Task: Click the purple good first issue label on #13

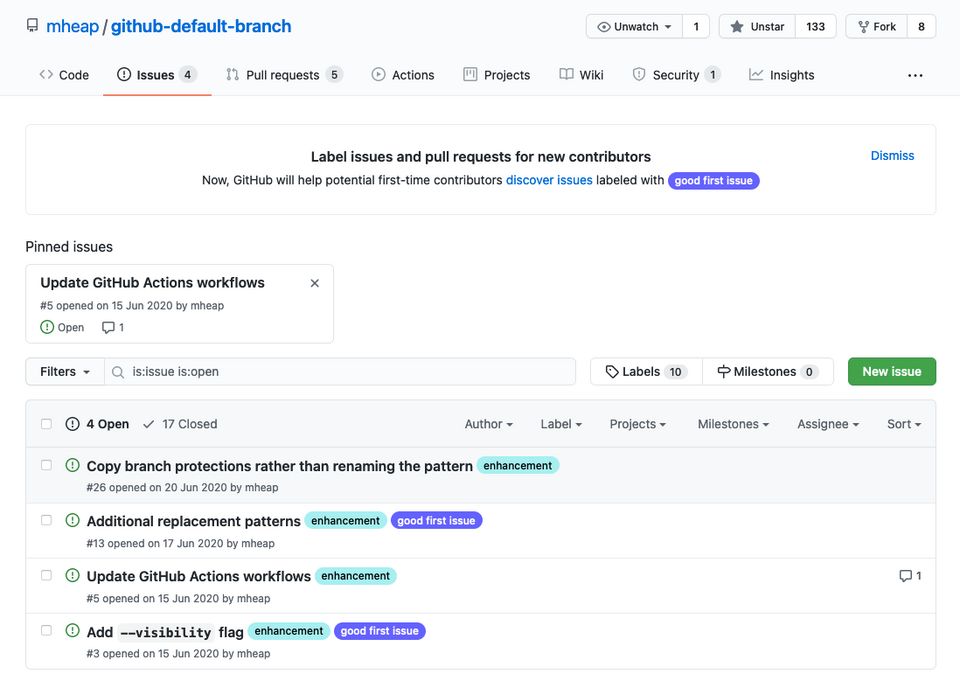Action: coord(436,521)
